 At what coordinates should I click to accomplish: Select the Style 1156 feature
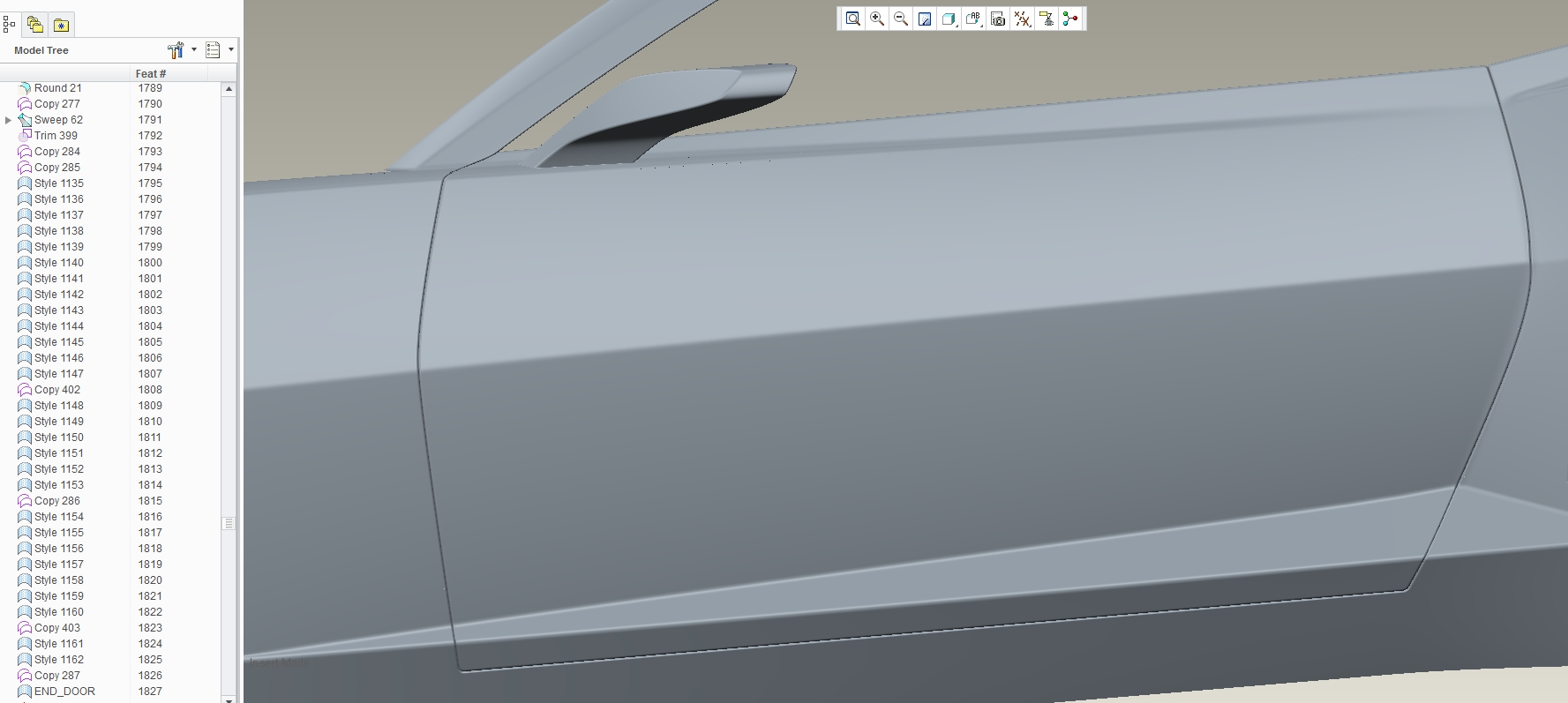point(59,549)
